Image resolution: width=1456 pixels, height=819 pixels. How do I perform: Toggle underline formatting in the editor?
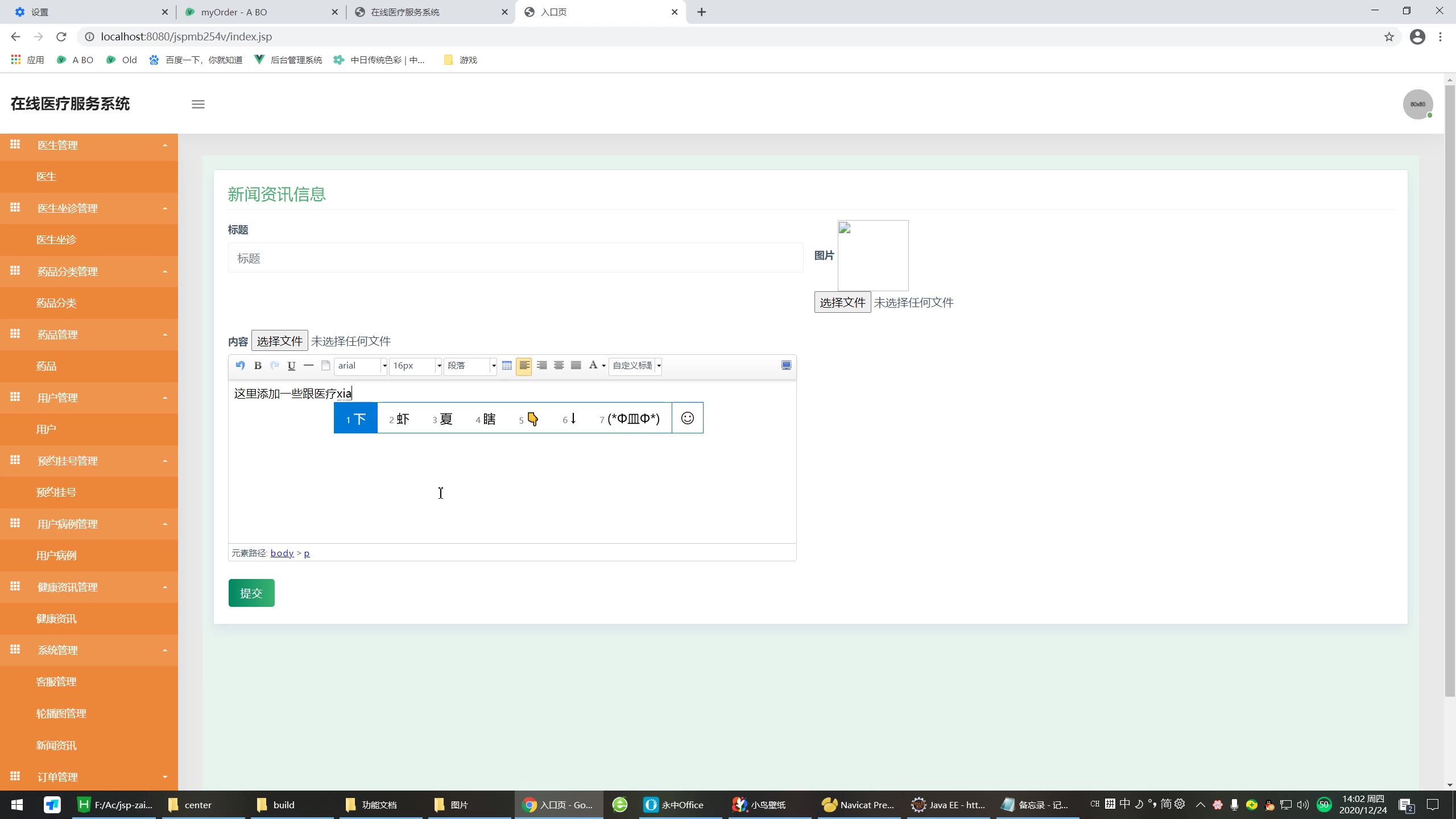[x=292, y=366]
